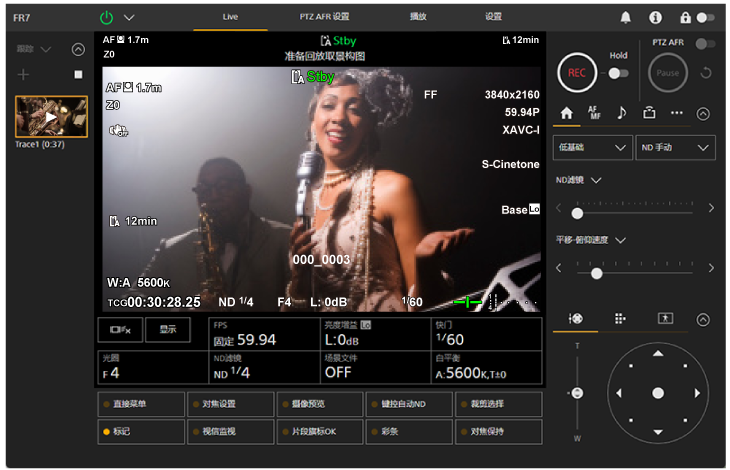Image resolution: width=730 pixels, height=470 pixels.
Task: Toggle the lock switch in header
Action: [x=705, y=17]
